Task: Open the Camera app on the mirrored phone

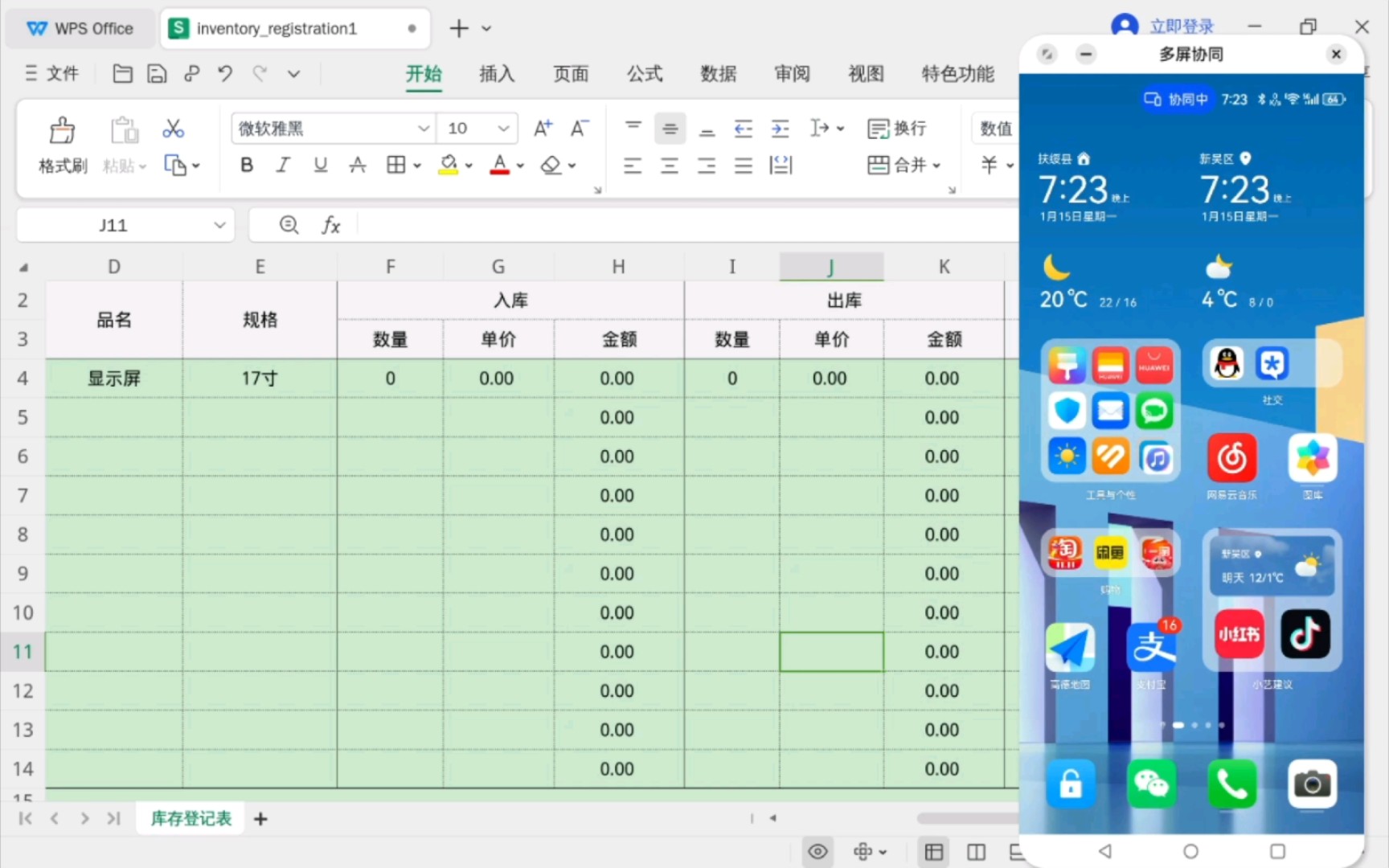Action: click(1312, 784)
